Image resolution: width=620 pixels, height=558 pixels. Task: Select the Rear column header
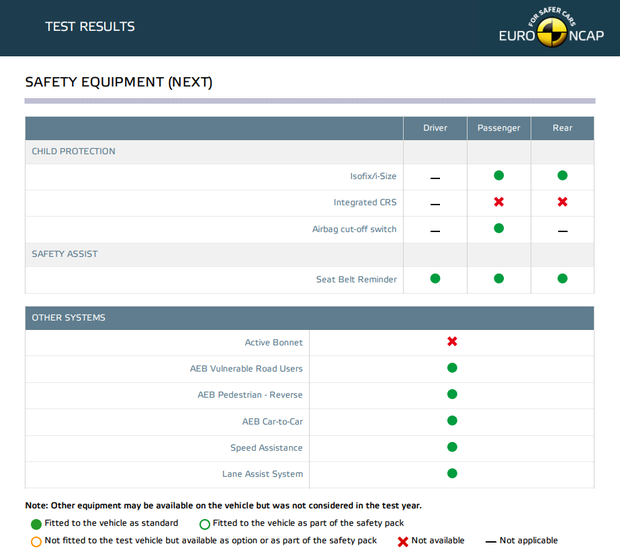pos(562,128)
